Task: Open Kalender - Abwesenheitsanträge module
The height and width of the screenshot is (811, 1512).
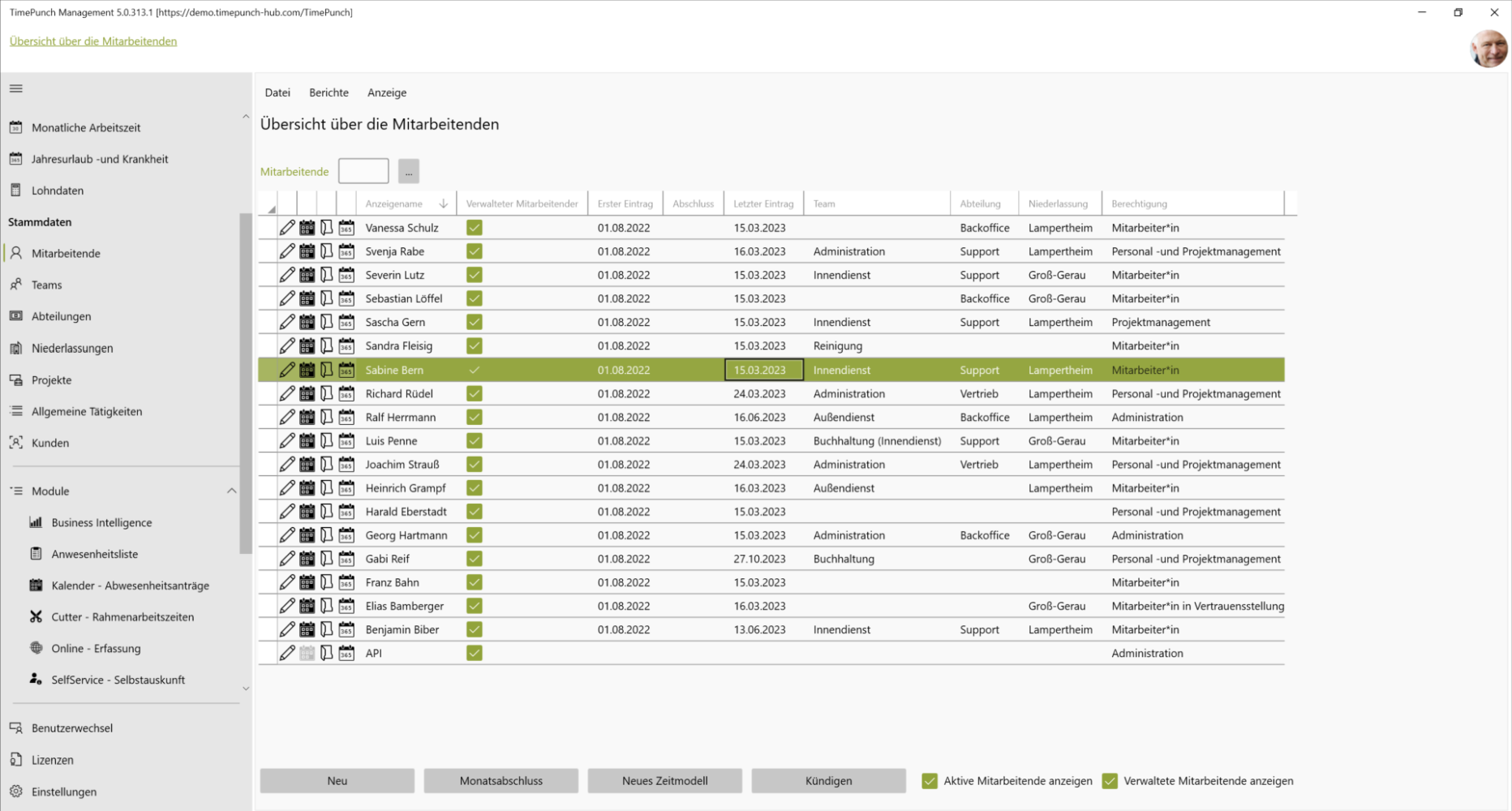Action: coord(130,586)
